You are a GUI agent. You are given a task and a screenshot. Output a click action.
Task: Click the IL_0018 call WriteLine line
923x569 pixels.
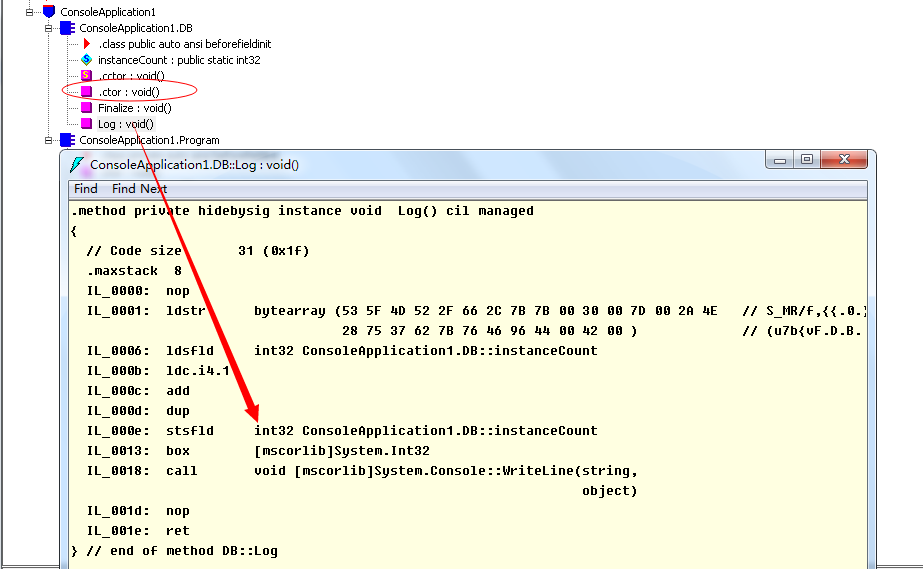pos(362,471)
